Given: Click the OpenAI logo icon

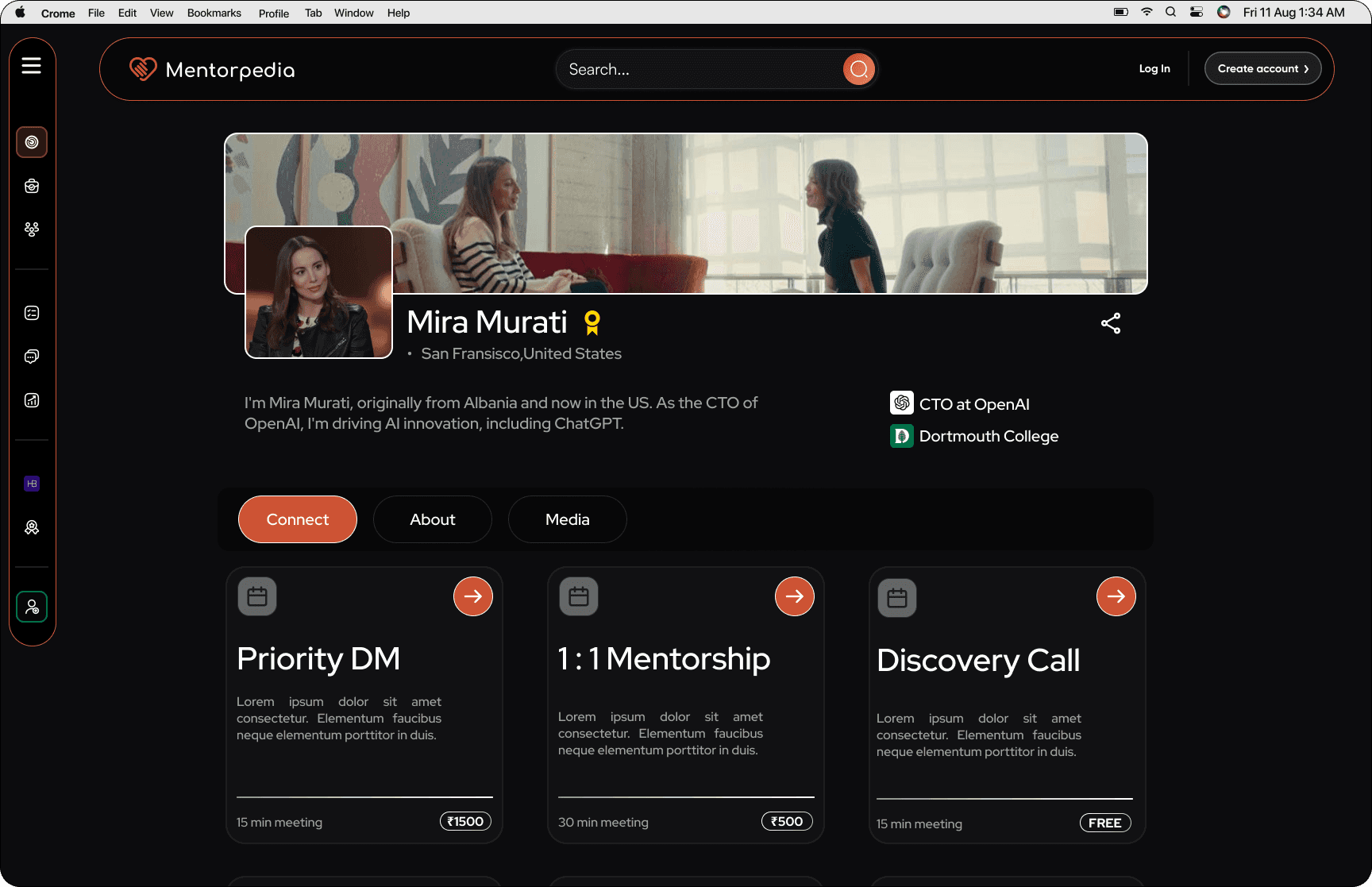Looking at the screenshot, I should 902,403.
